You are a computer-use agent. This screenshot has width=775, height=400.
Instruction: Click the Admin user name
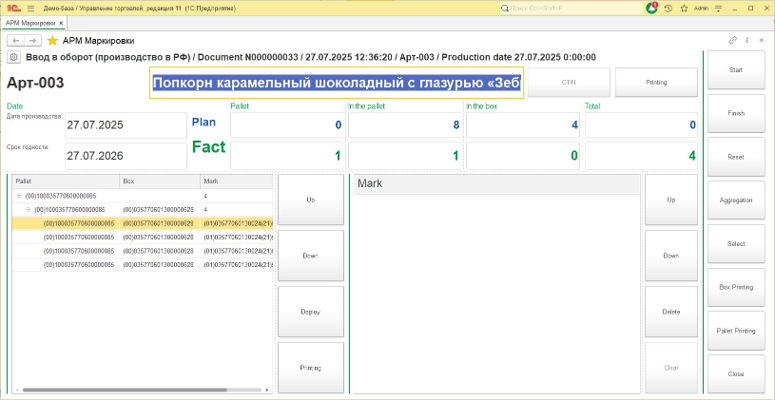(x=701, y=8)
